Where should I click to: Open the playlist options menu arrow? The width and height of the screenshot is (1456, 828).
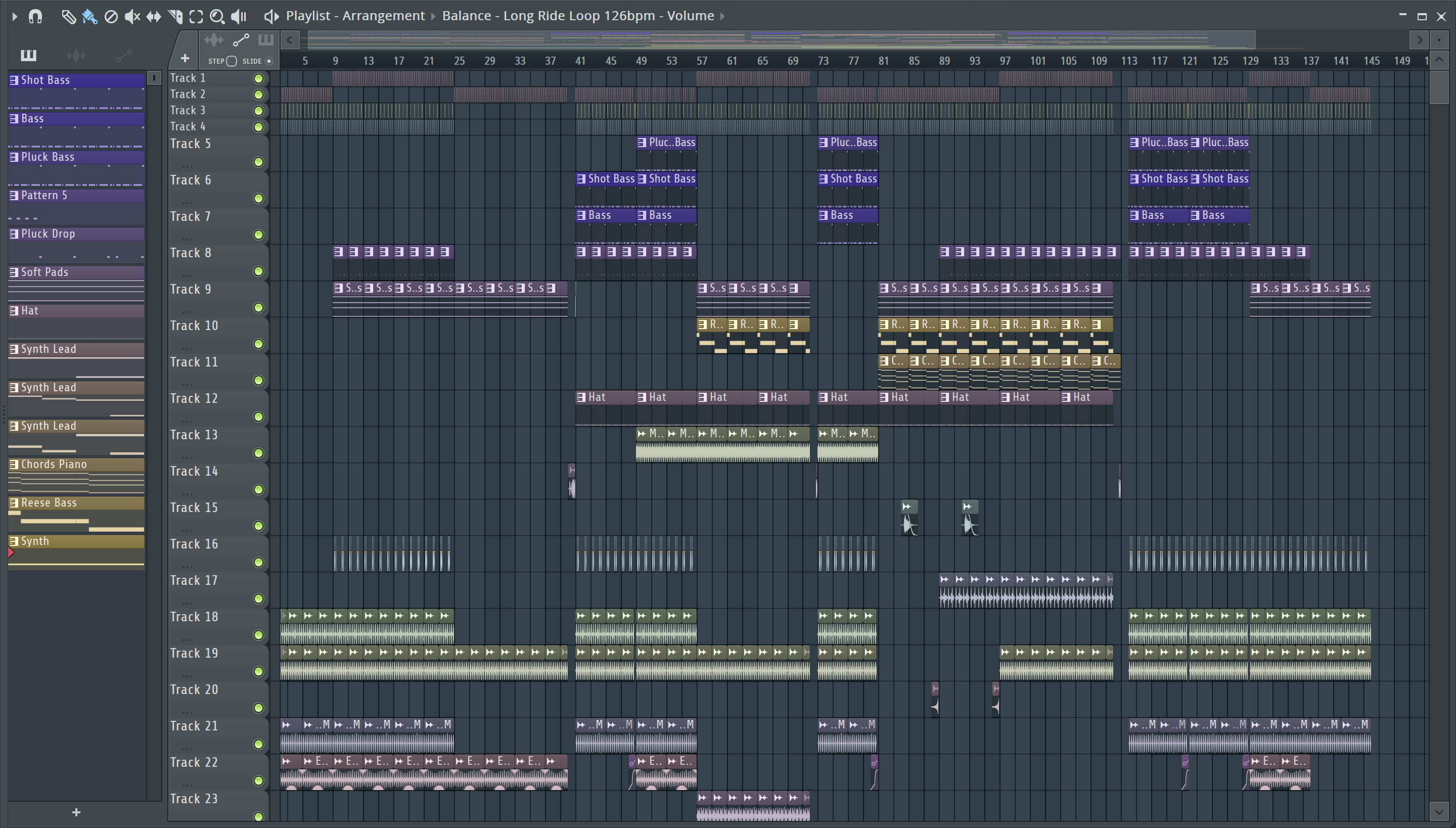[14, 17]
